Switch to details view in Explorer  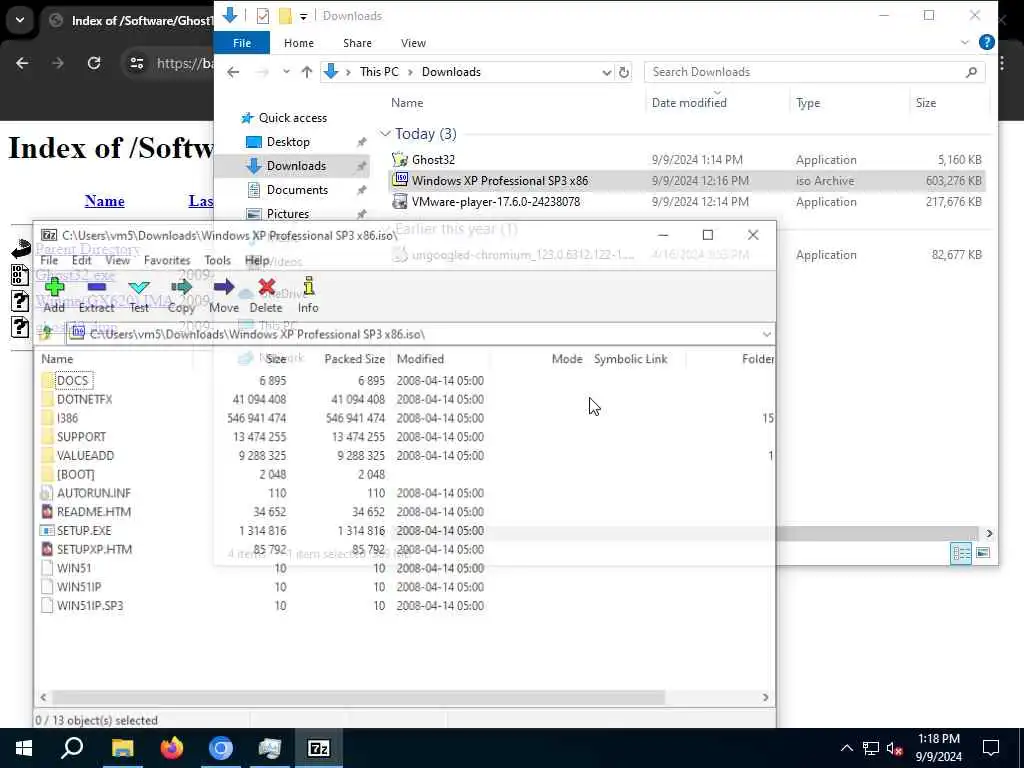[x=961, y=553]
